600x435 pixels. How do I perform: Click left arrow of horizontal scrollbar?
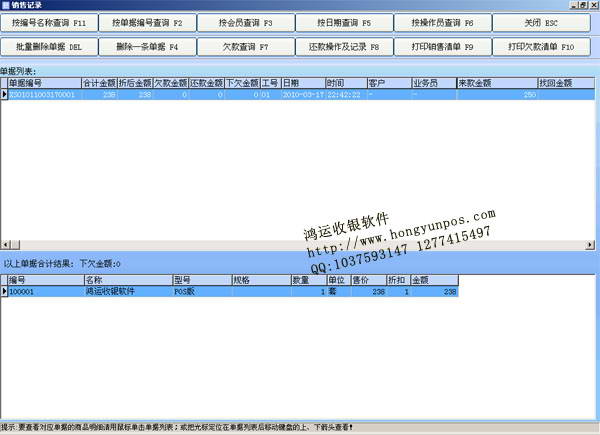5,244
